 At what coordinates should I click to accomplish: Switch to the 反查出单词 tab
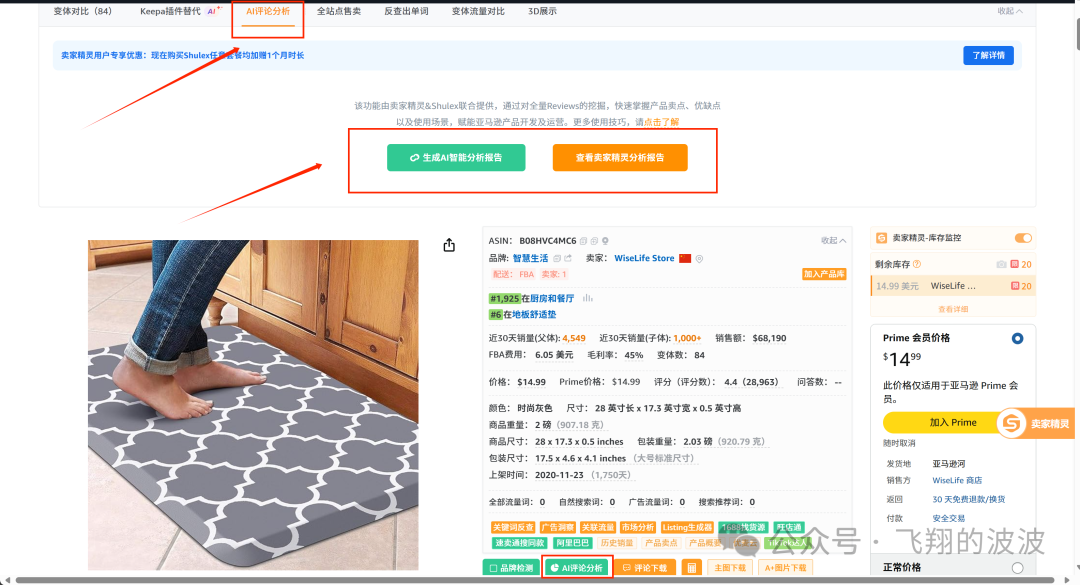[x=406, y=11]
